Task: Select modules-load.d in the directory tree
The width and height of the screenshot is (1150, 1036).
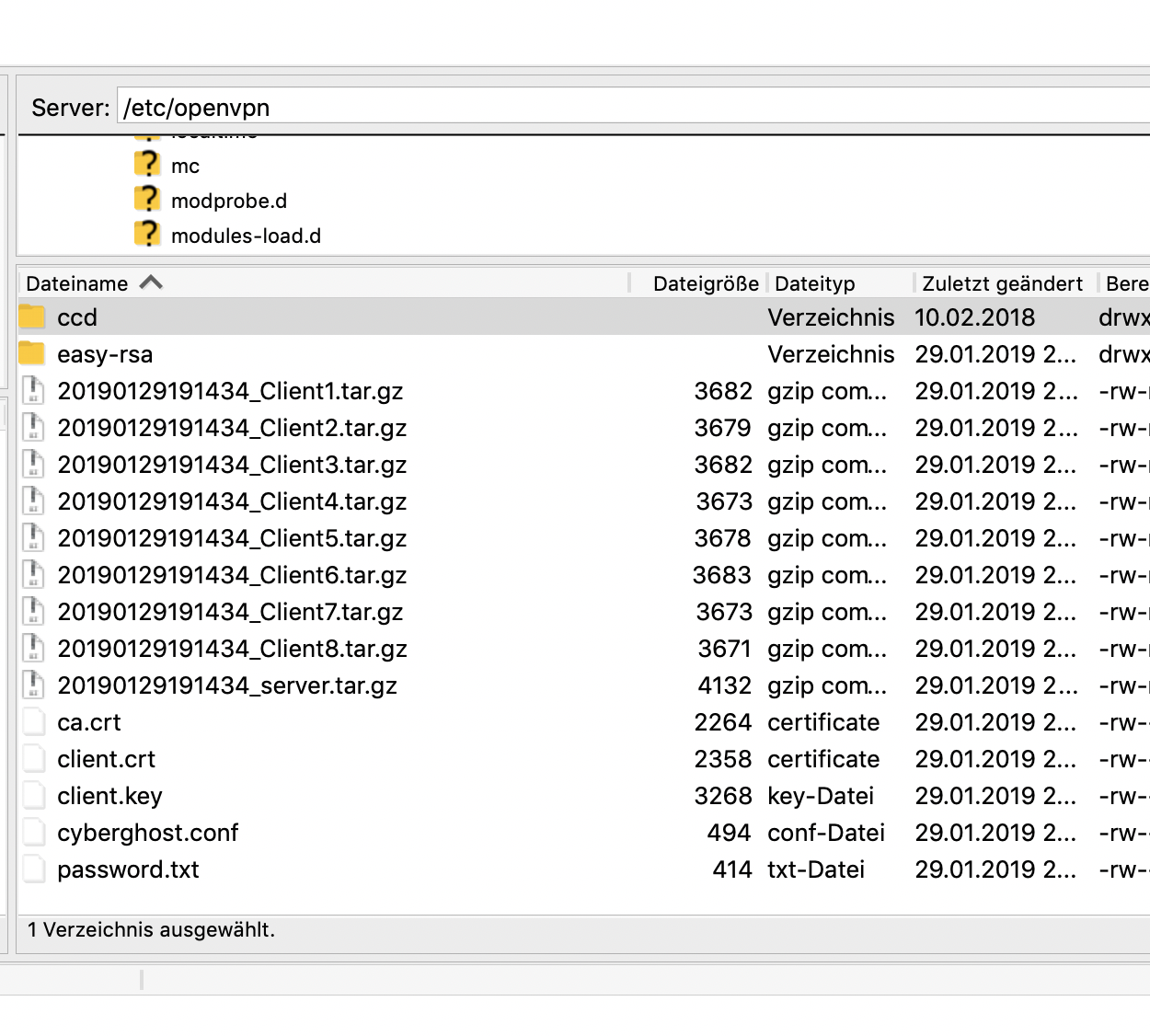Action: [246, 236]
